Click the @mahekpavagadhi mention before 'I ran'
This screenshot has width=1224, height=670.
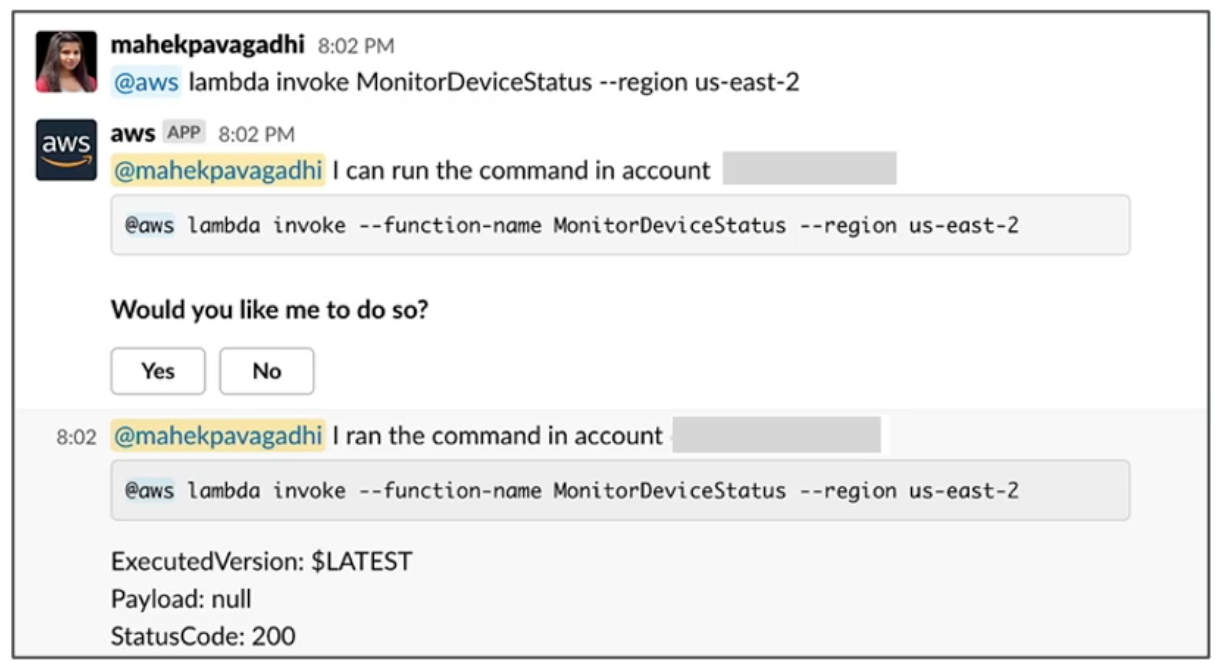pyautogui.click(x=217, y=435)
